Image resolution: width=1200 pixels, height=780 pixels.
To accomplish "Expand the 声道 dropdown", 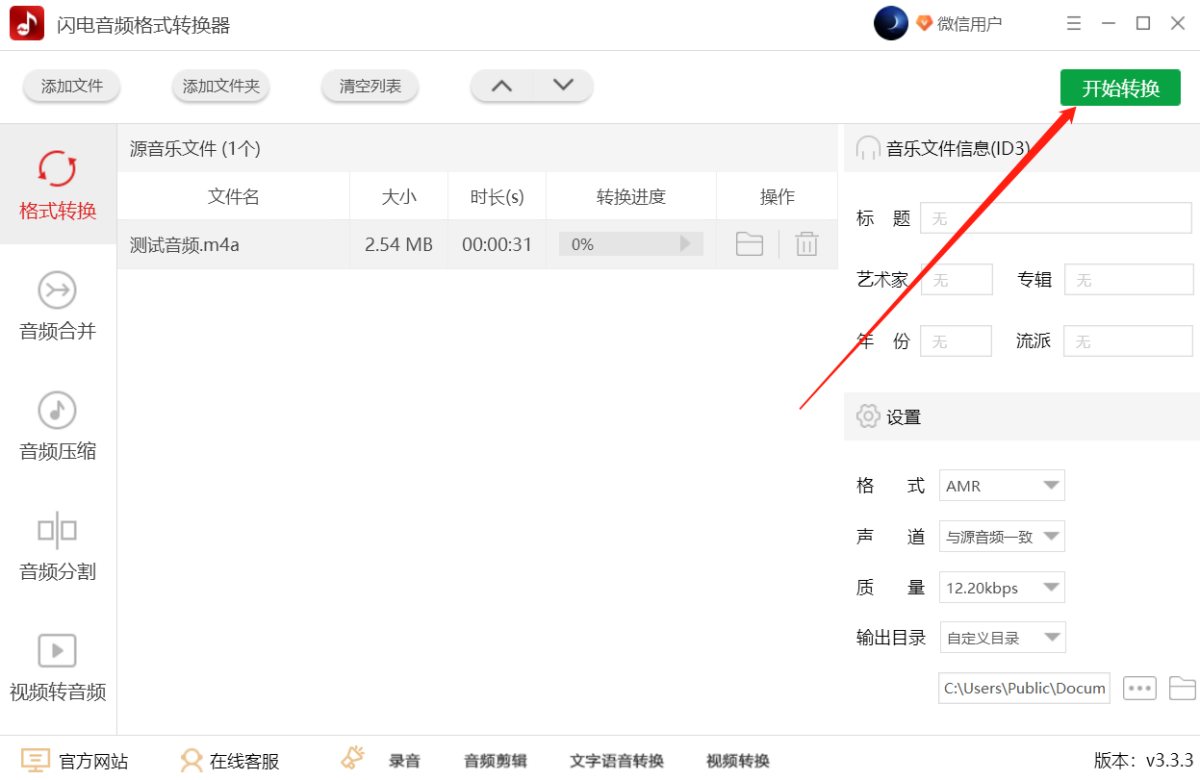I will [x=1002, y=537].
